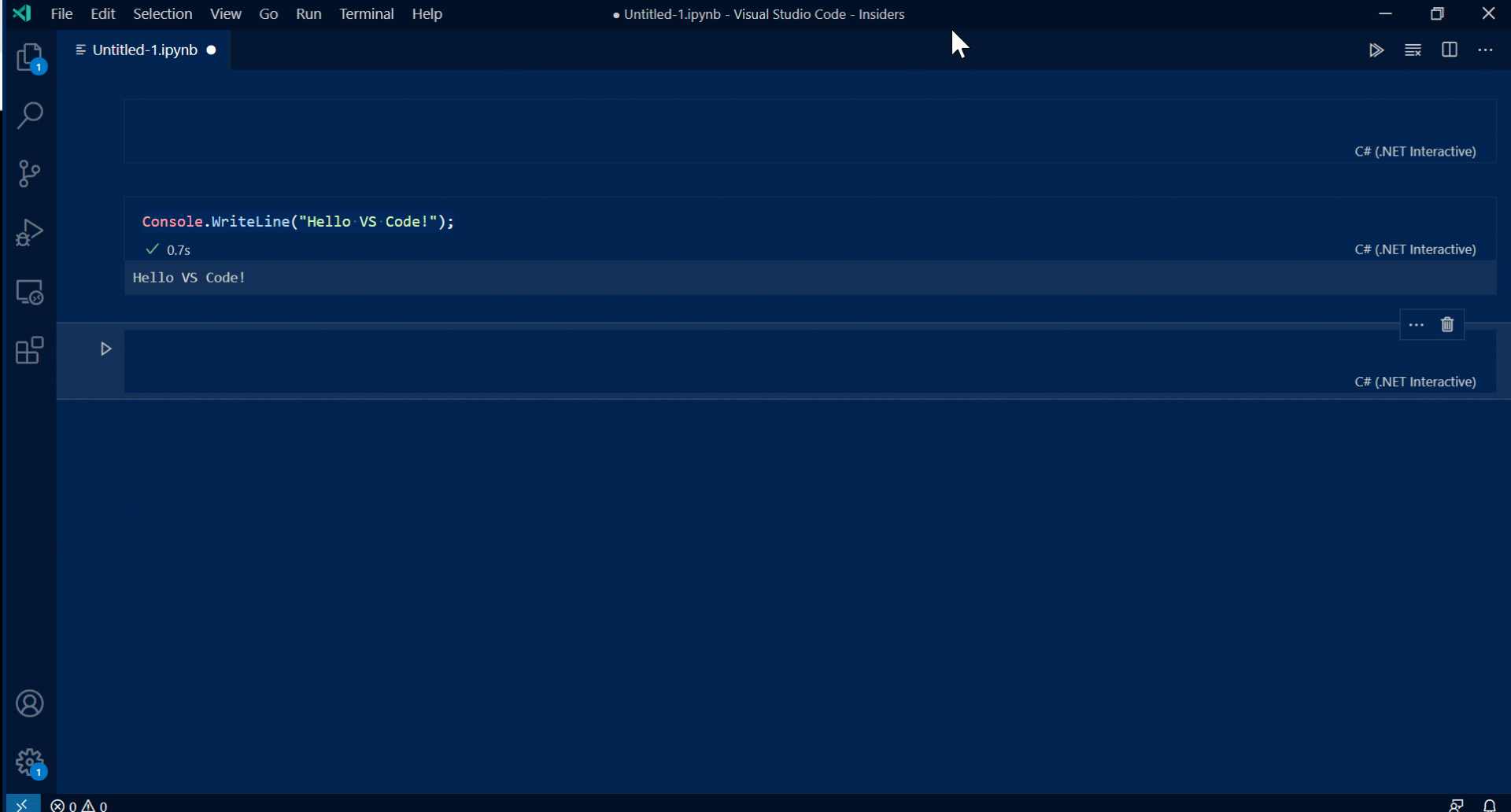The width and height of the screenshot is (1511, 812).
Task: Click the 0.7s execution status
Action: [168, 250]
